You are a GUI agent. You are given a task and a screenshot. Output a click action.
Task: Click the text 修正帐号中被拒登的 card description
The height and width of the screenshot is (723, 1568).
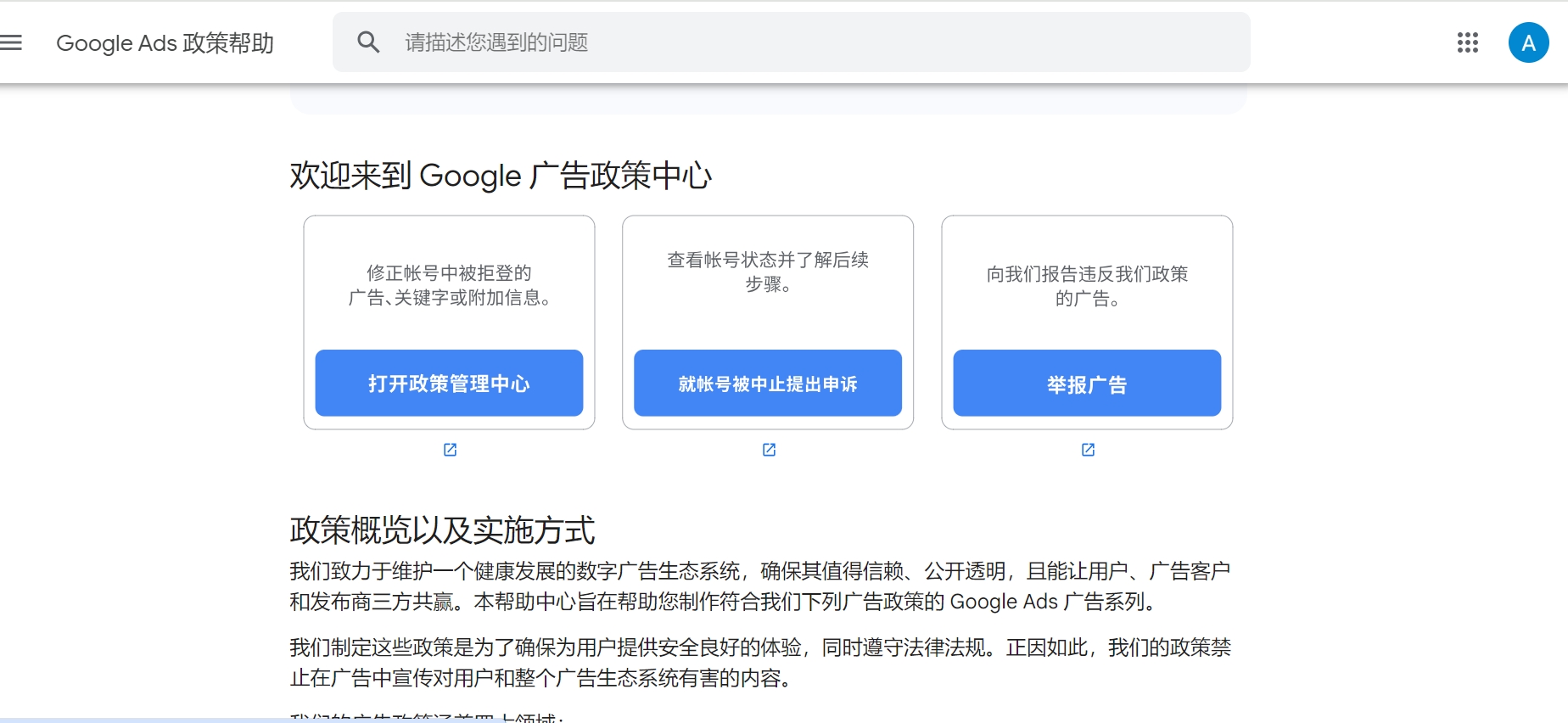(449, 285)
